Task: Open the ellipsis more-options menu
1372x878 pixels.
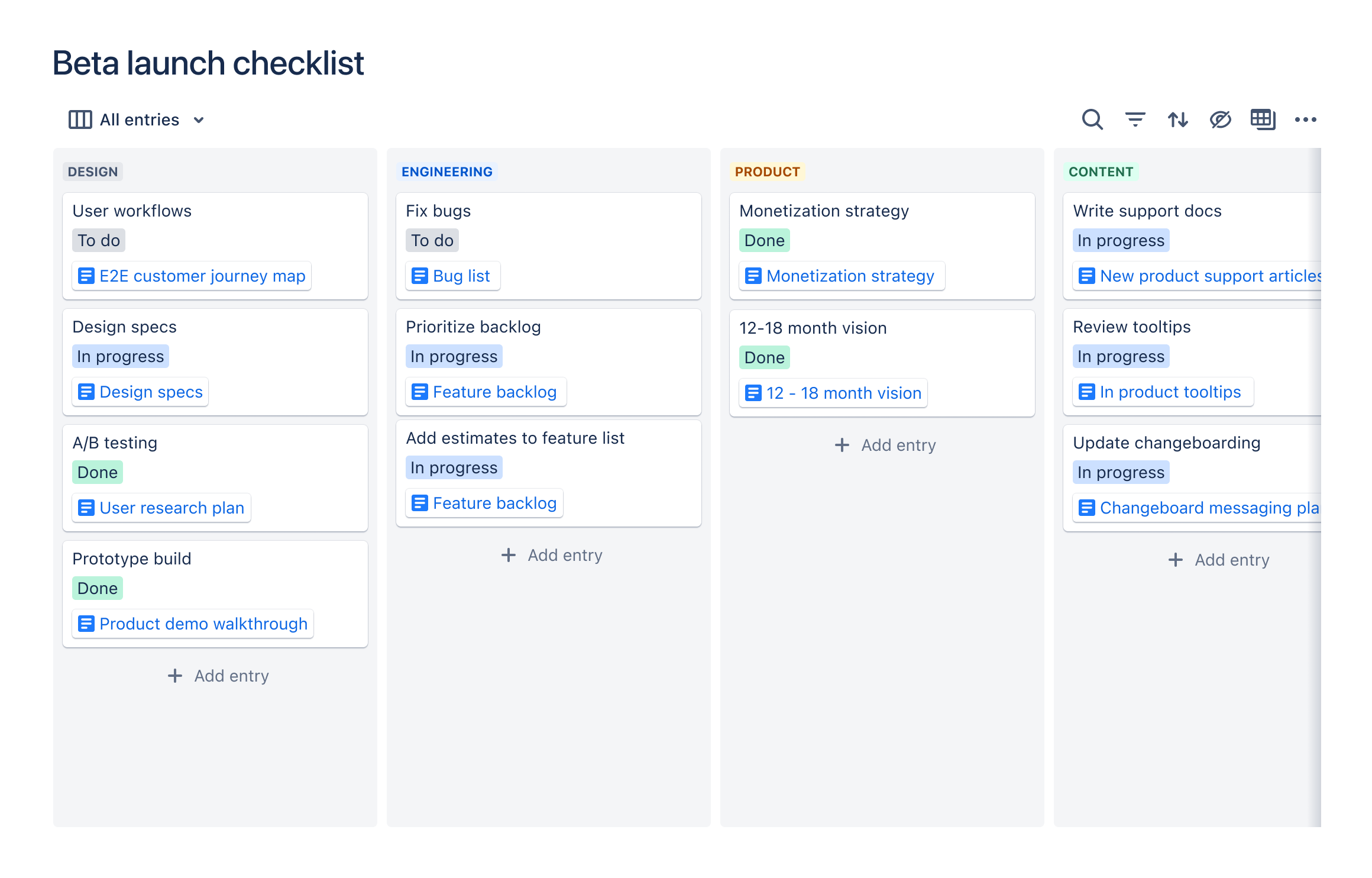Action: point(1306,120)
